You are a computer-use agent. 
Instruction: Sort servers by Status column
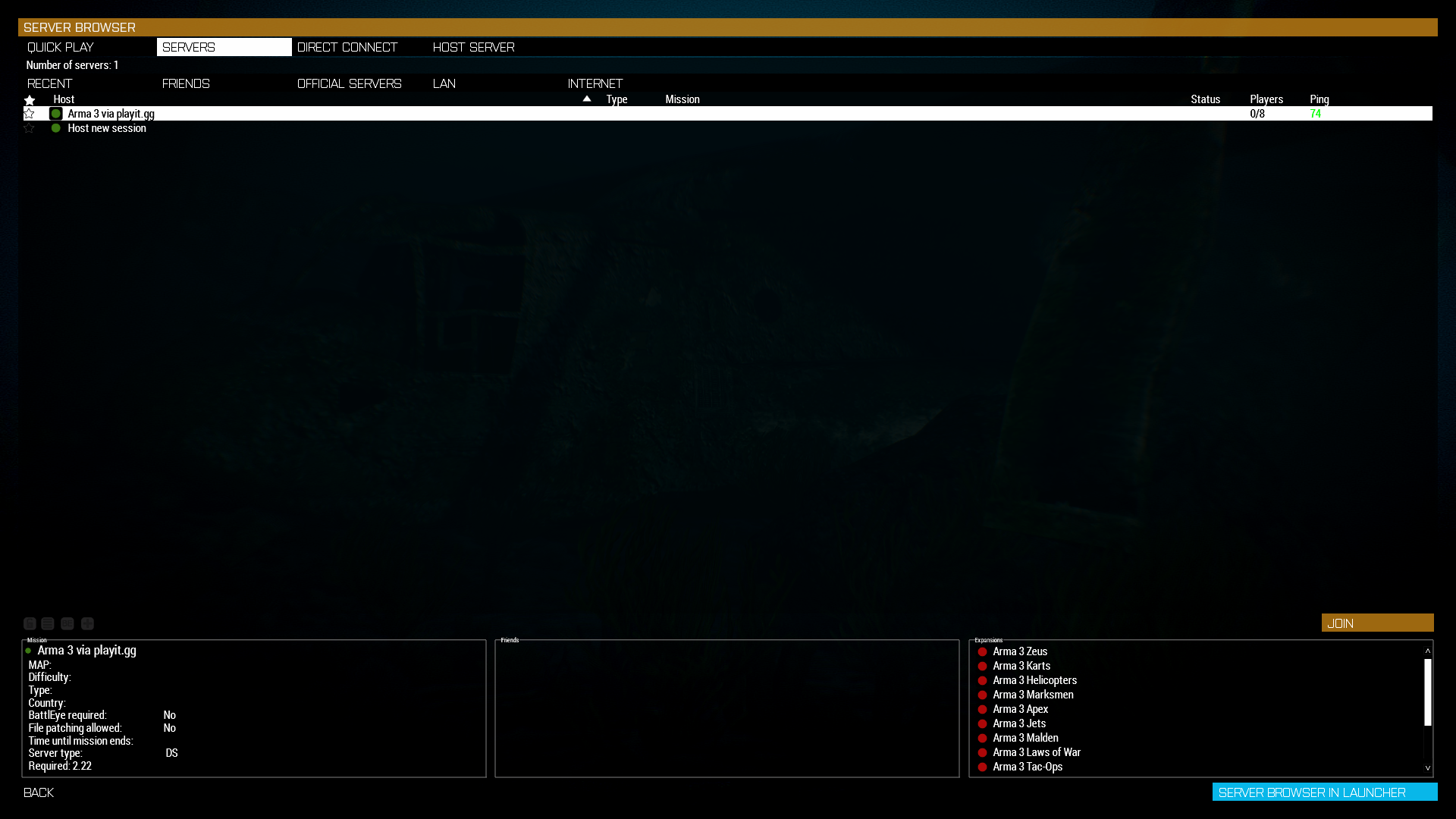(x=1206, y=99)
